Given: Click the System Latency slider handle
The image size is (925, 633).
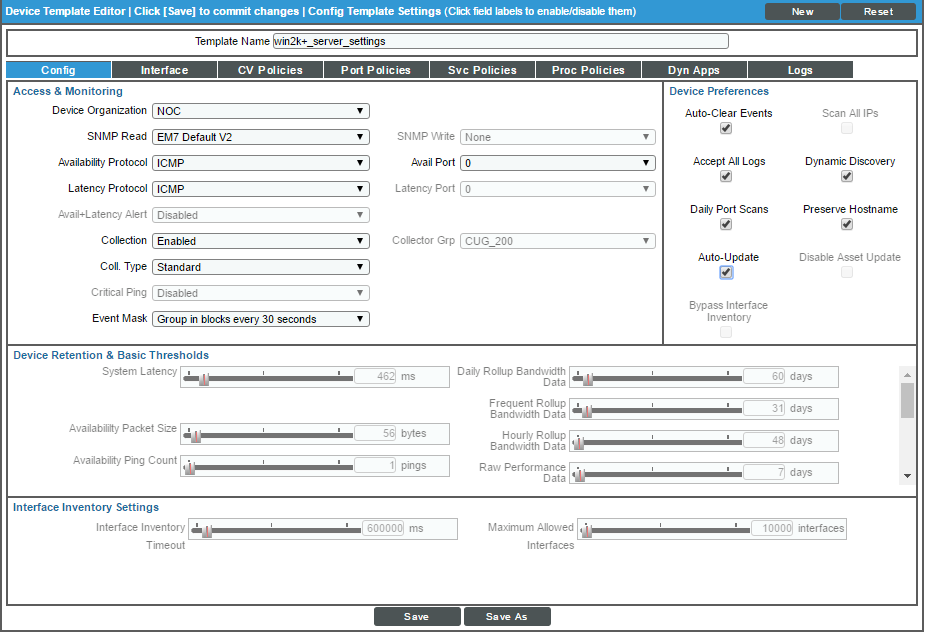Looking at the screenshot, I should click(x=205, y=377).
